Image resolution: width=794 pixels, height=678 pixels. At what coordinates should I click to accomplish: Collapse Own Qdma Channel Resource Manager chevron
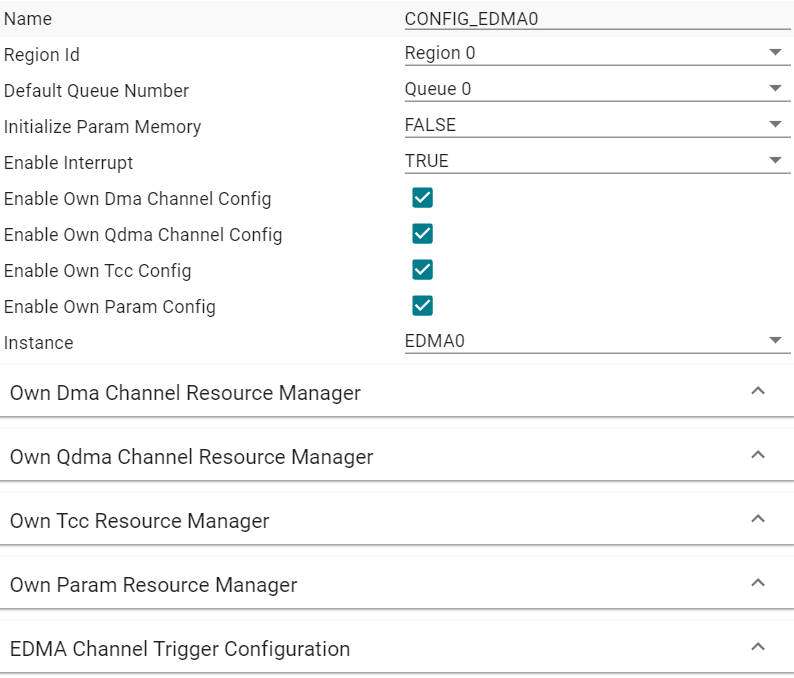[x=758, y=455]
